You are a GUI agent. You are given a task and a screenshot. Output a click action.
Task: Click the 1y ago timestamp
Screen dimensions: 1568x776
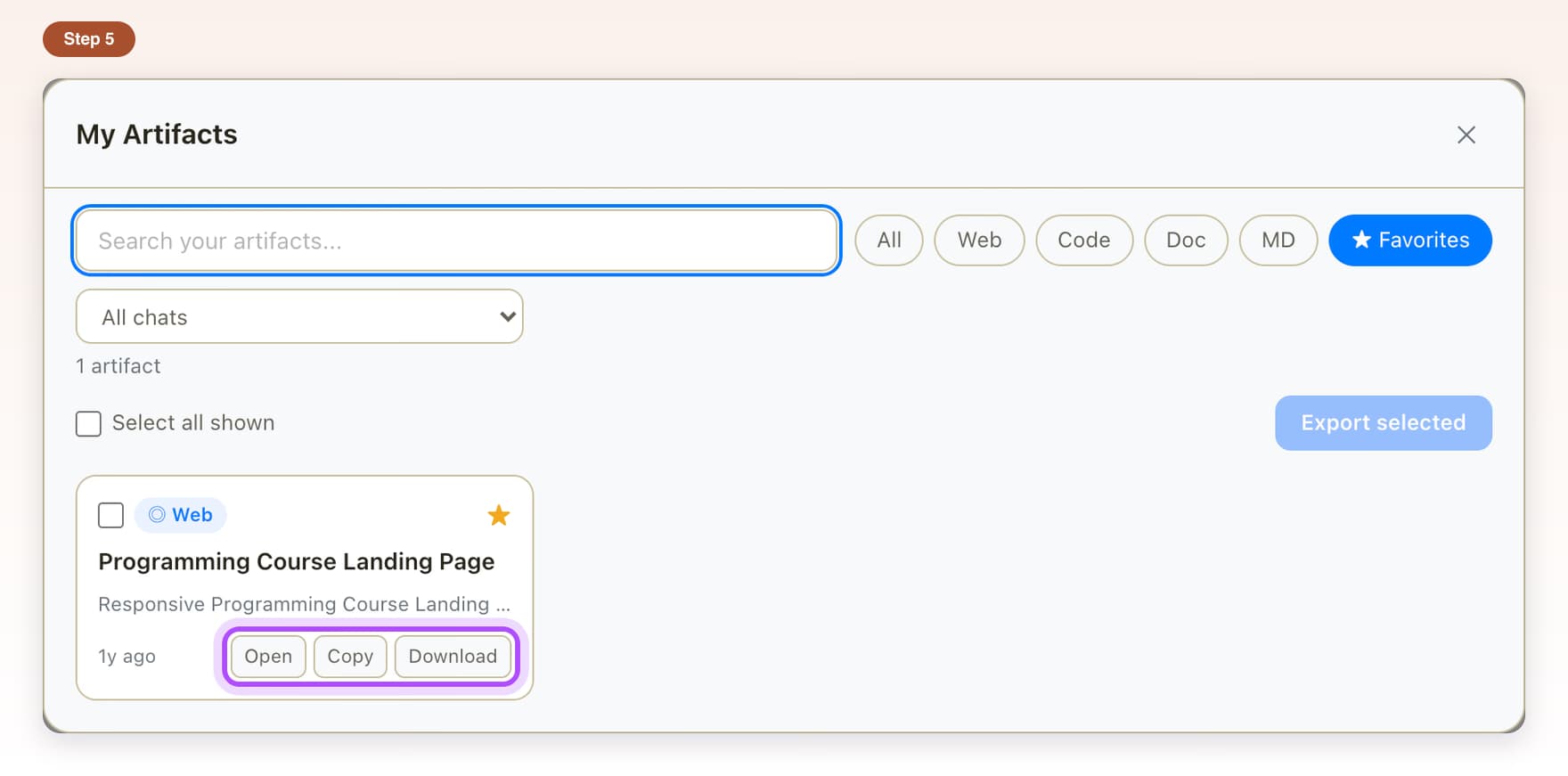[x=127, y=657]
